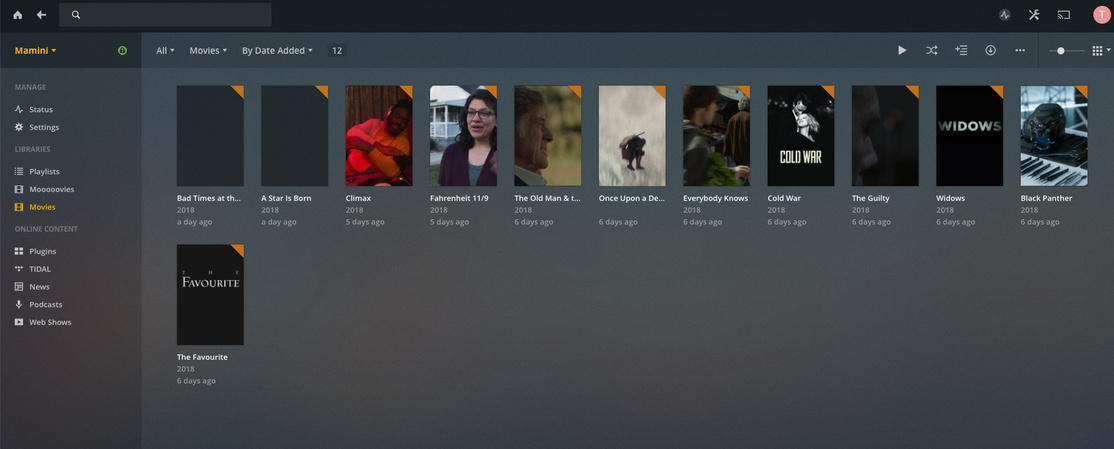Click the back arrow icon
Viewport: 1114px width, 449px height.
[41, 15]
